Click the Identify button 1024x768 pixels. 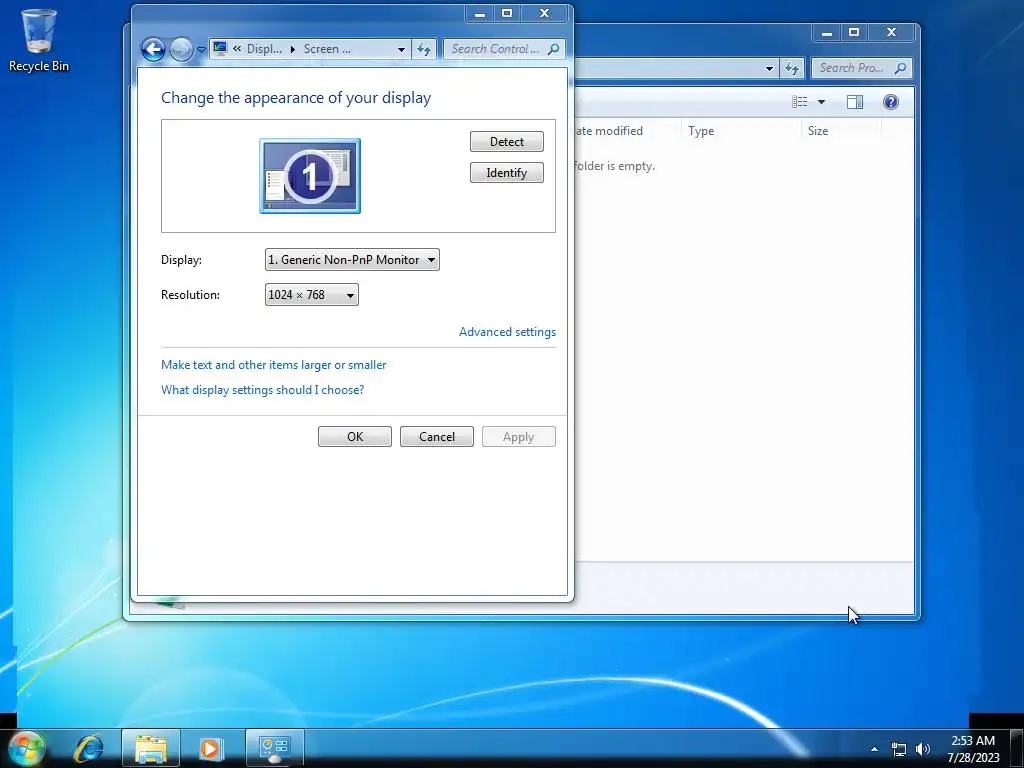507,172
